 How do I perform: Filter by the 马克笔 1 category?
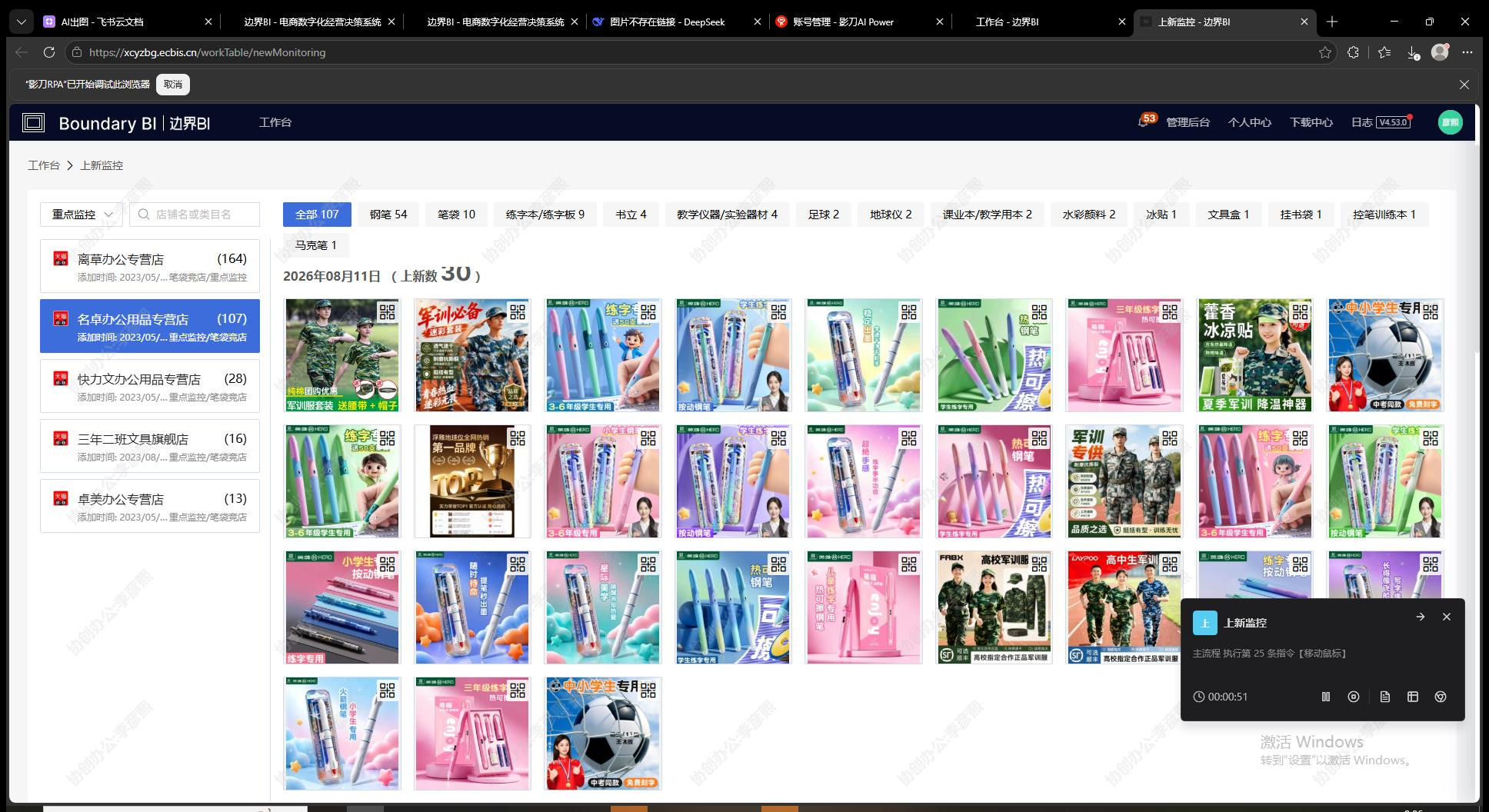(x=315, y=245)
